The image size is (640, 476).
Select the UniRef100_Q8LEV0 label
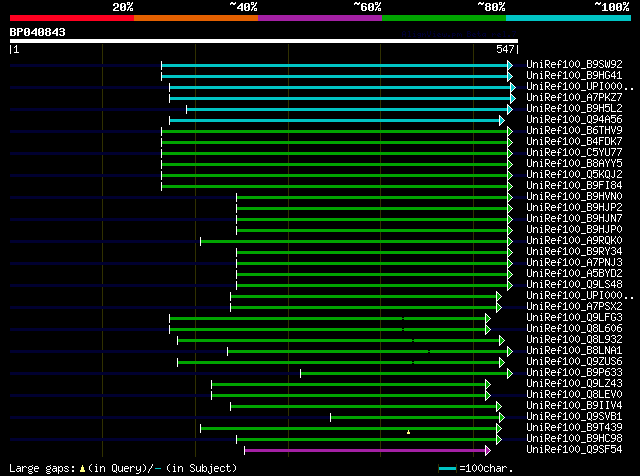point(574,395)
